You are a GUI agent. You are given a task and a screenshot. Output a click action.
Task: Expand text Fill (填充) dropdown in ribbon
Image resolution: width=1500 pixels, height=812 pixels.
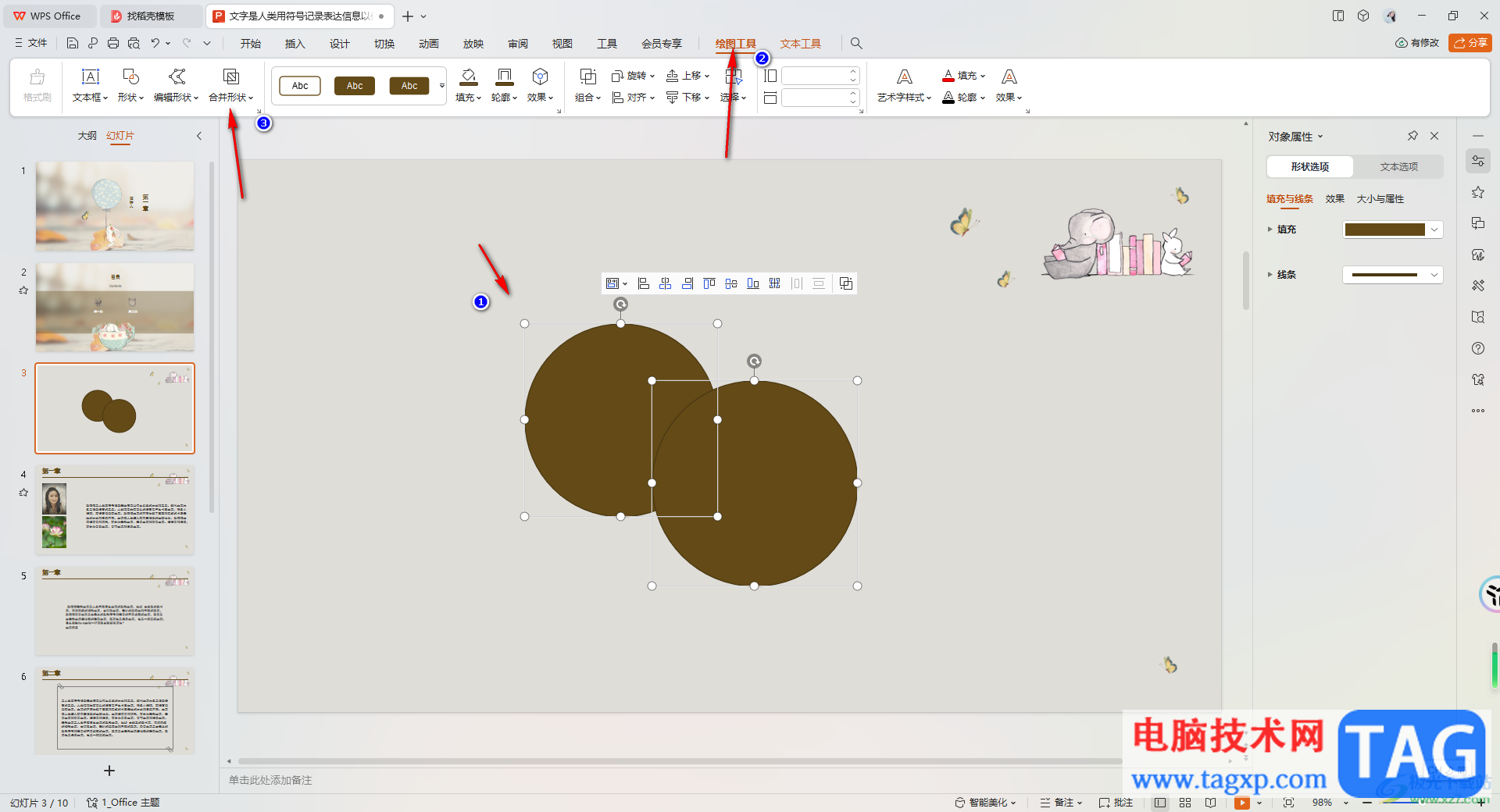[982, 76]
